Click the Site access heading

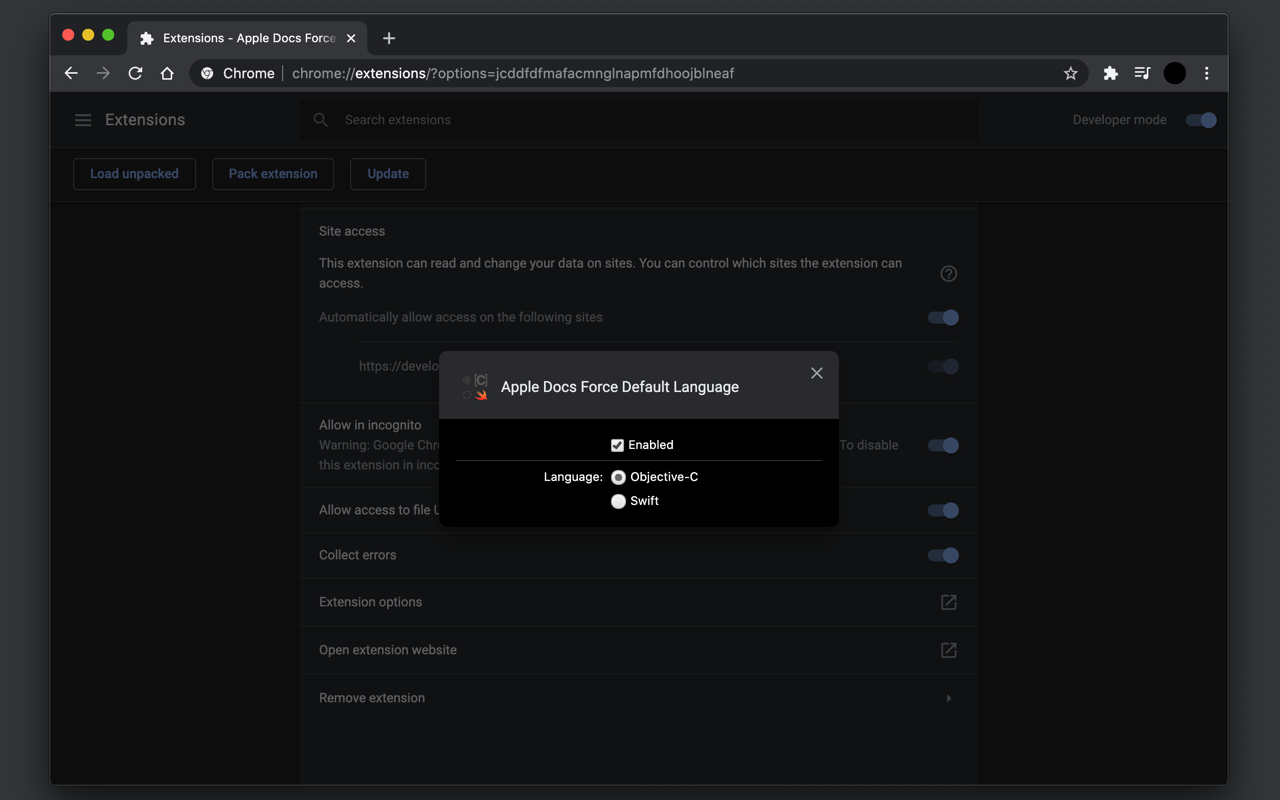click(352, 231)
